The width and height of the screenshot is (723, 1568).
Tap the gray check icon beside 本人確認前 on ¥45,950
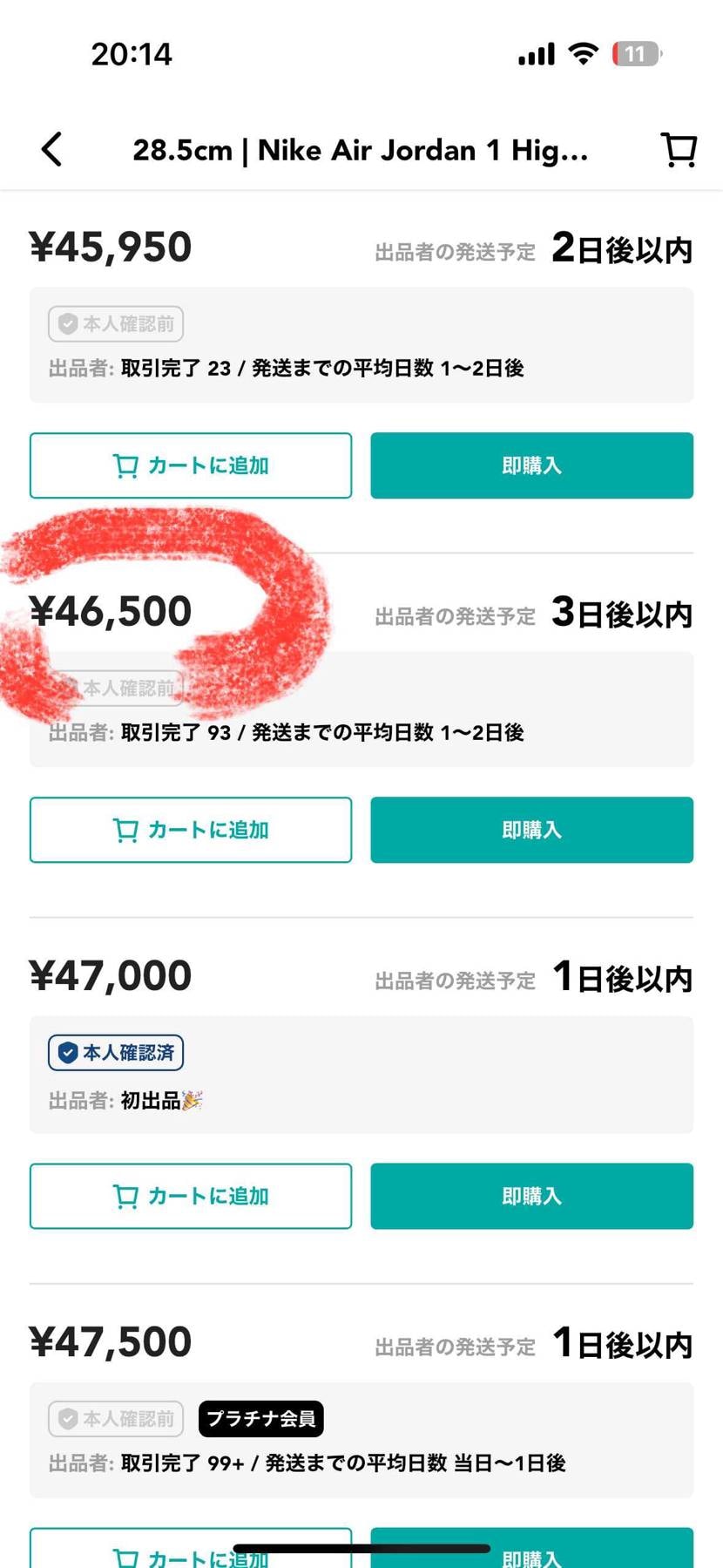(68, 323)
